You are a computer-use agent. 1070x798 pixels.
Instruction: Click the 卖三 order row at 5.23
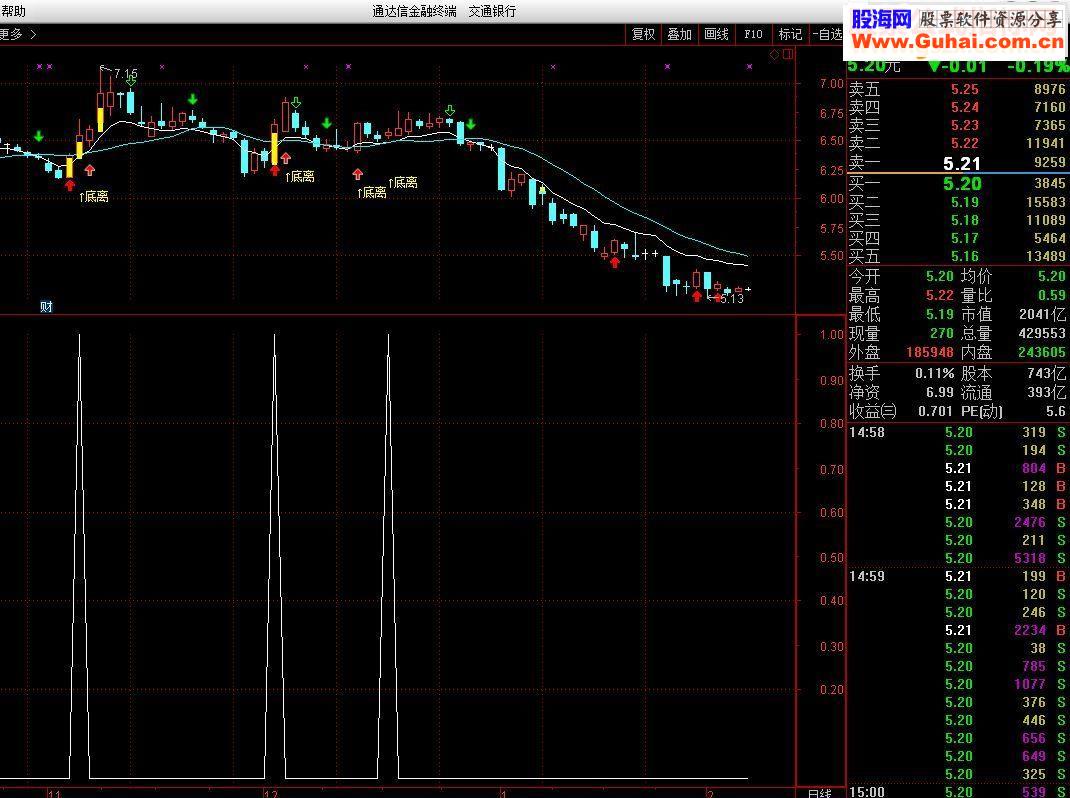tap(957, 125)
